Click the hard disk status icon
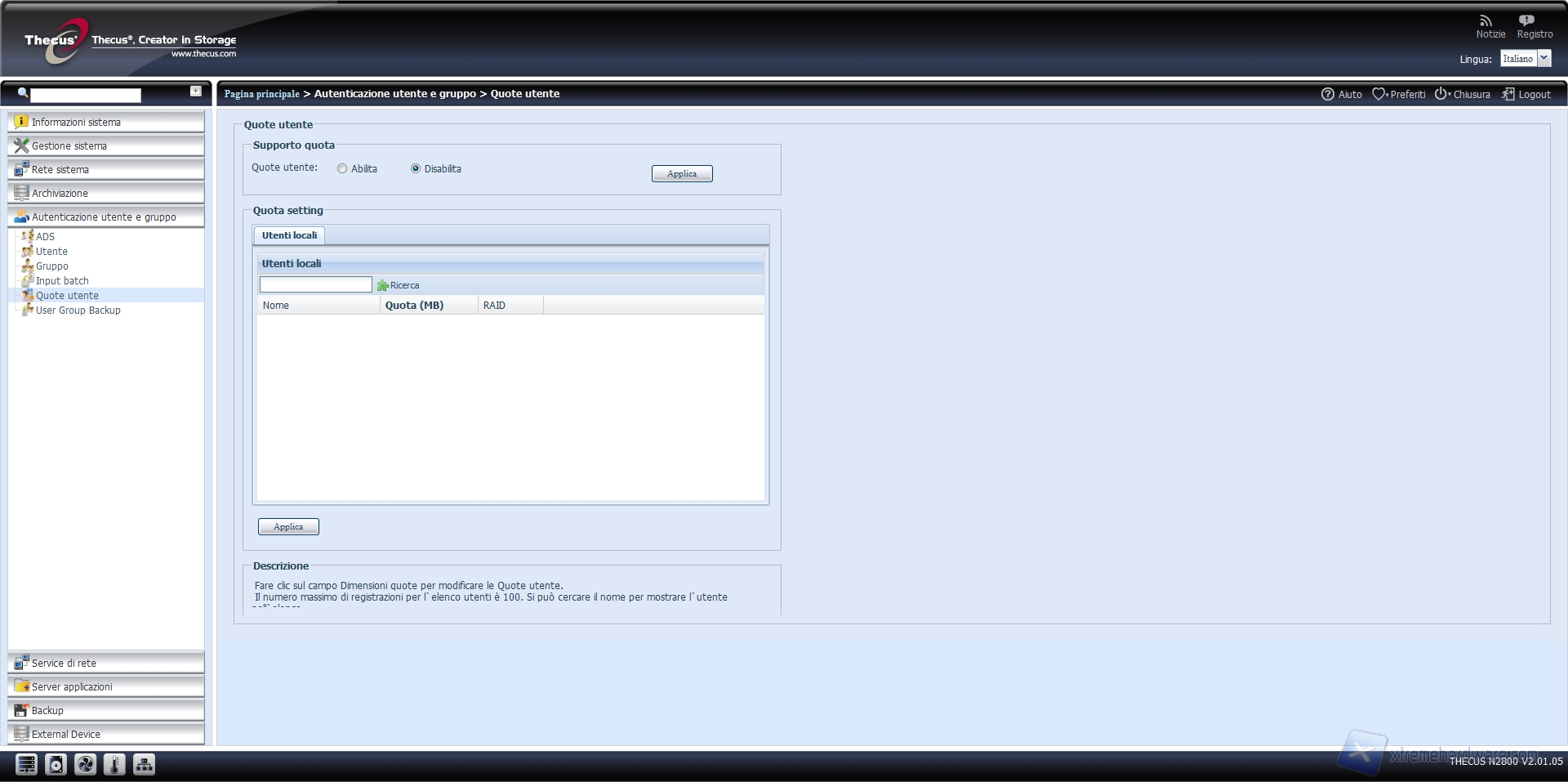 pos(56,764)
